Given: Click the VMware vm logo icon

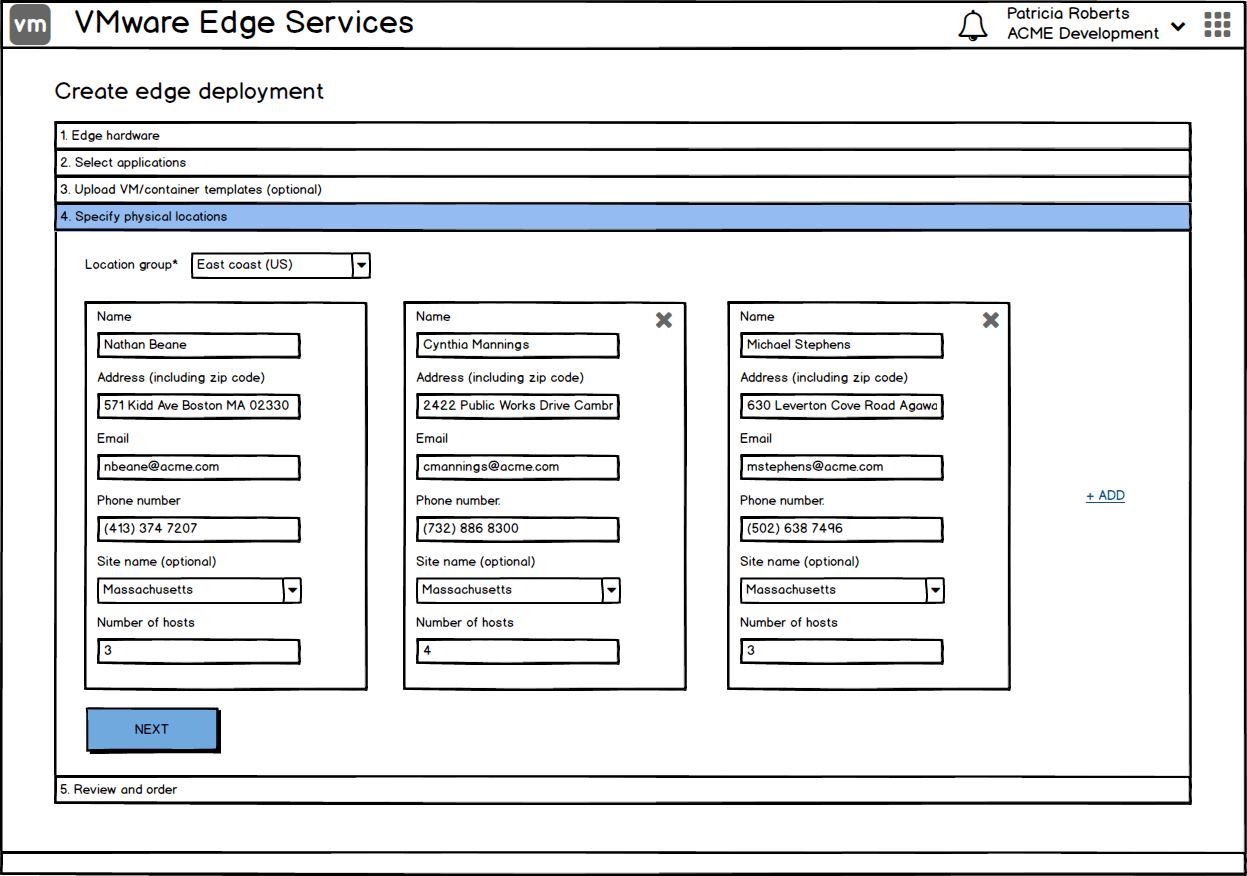Looking at the screenshot, I should click(x=30, y=25).
